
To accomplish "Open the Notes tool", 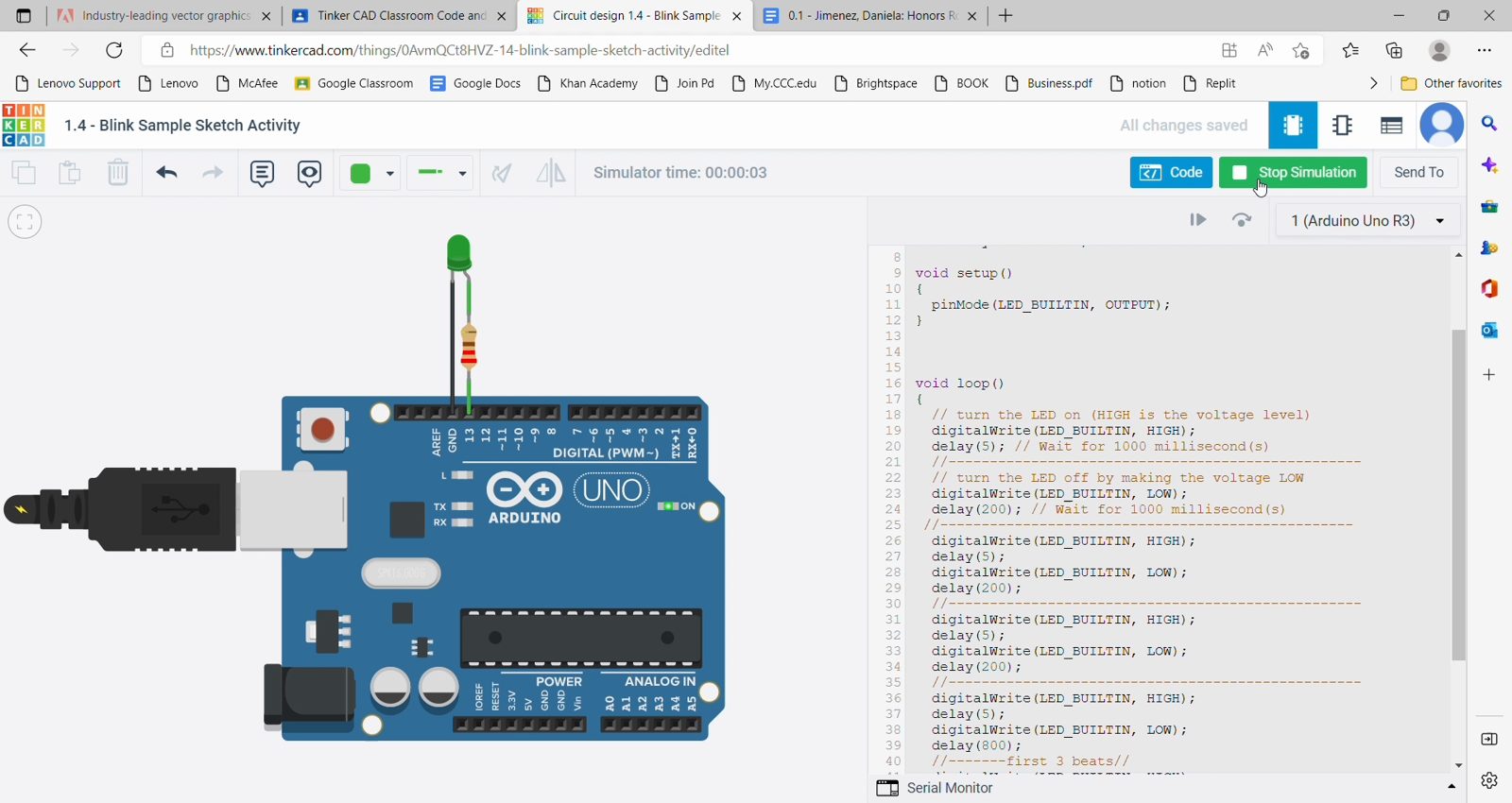I will coord(262,173).
